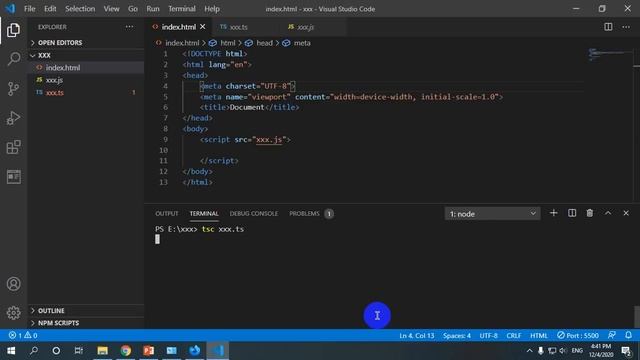Screen dimensions: 640x360
Task: Open the File menu
Action: (x=29, y=9)
